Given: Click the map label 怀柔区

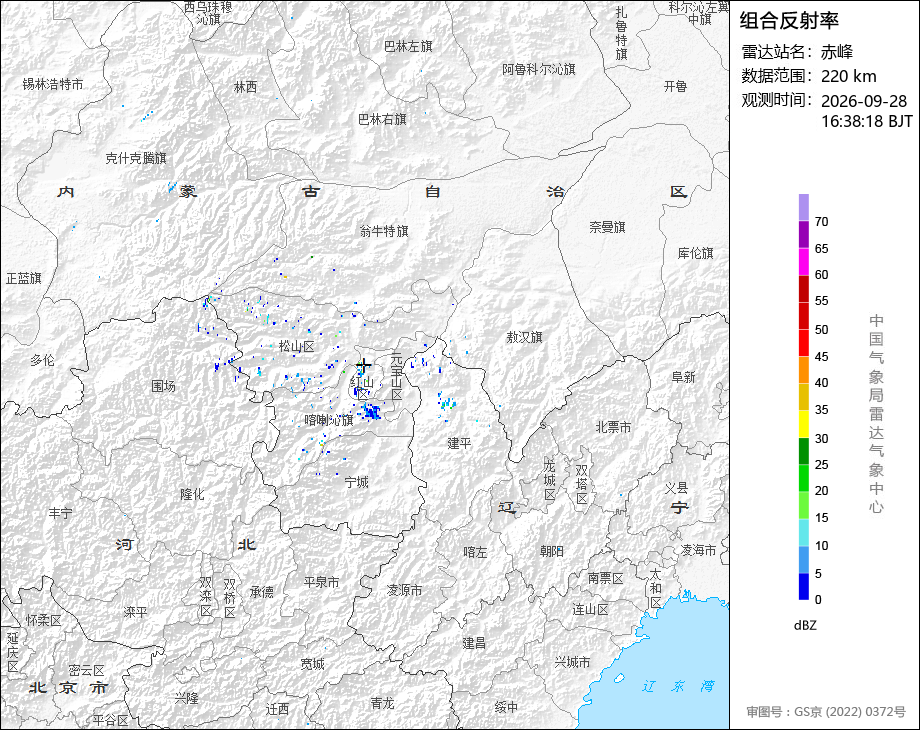Looking at the screenshot, I should [43, 621].
